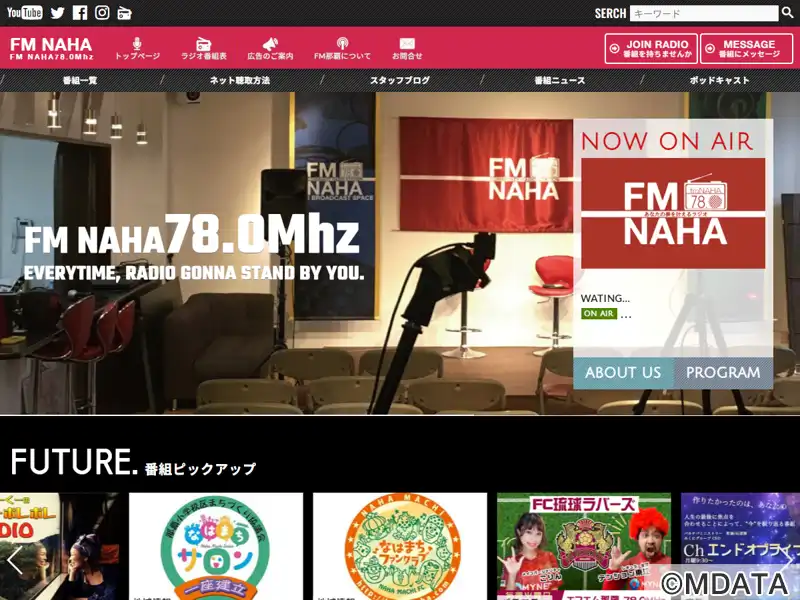Click the green ON AIR badge
Viewport: 800px width, 600px height.
pos(599,313)
